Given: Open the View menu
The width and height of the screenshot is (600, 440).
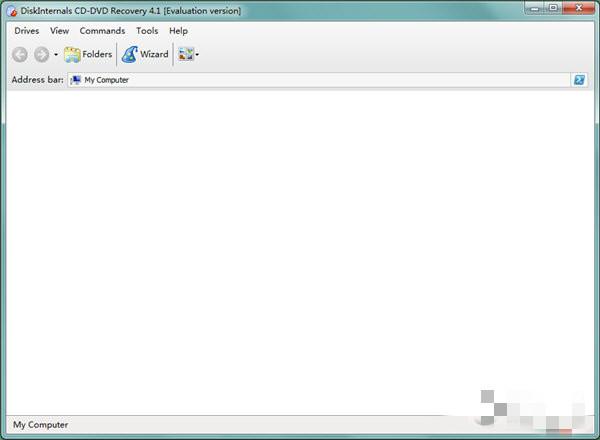Looking at the screenshot, I should pyautogui.click(x=59, y=31).
